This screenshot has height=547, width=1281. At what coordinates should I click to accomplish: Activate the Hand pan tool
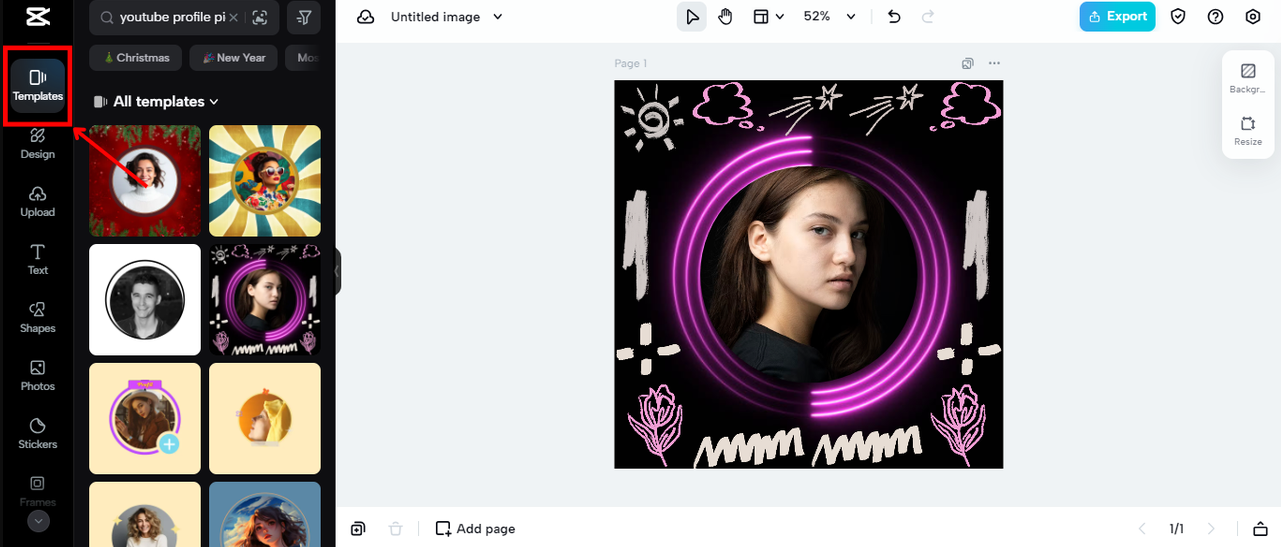tap(726, 17)
